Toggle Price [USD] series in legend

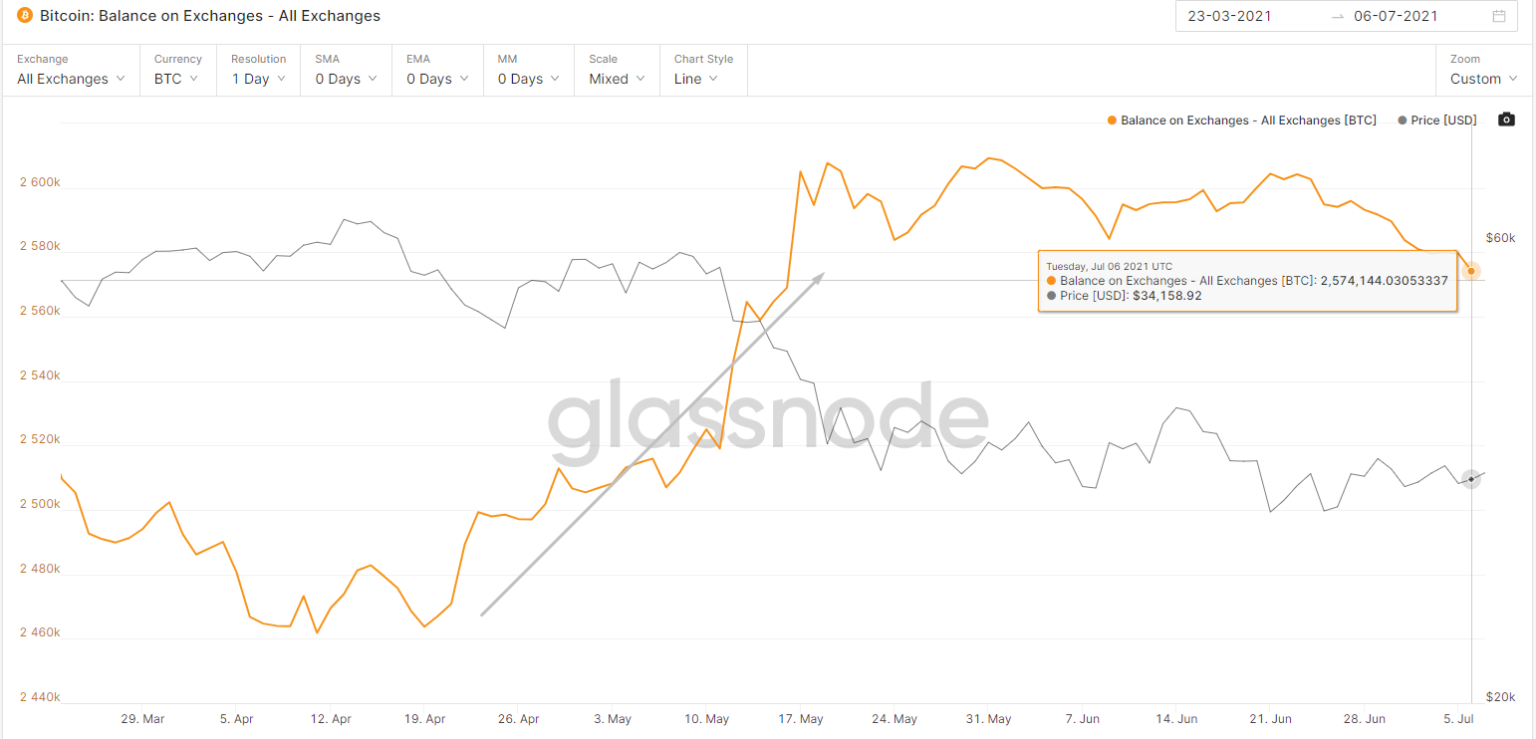[x=1437, y=120]
